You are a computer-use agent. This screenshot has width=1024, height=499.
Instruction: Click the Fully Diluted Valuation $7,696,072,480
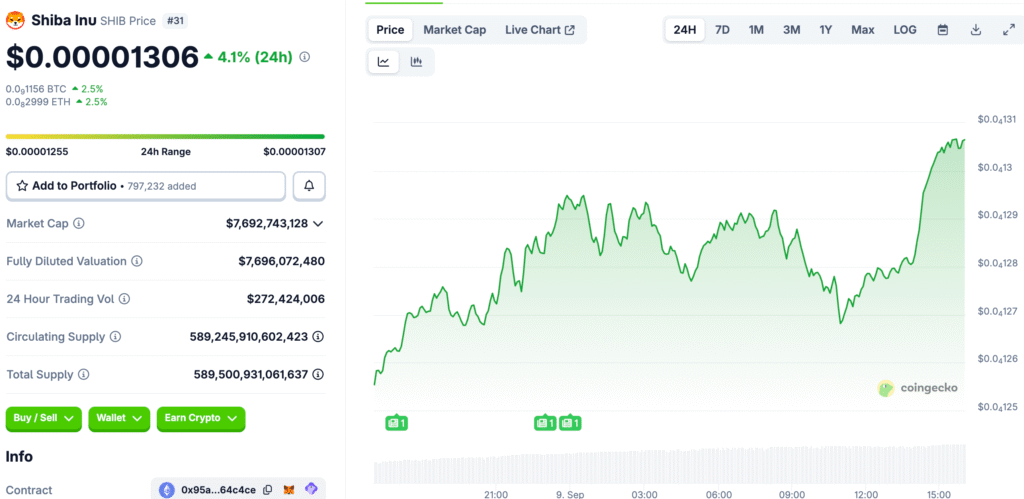tap(281, 261)
